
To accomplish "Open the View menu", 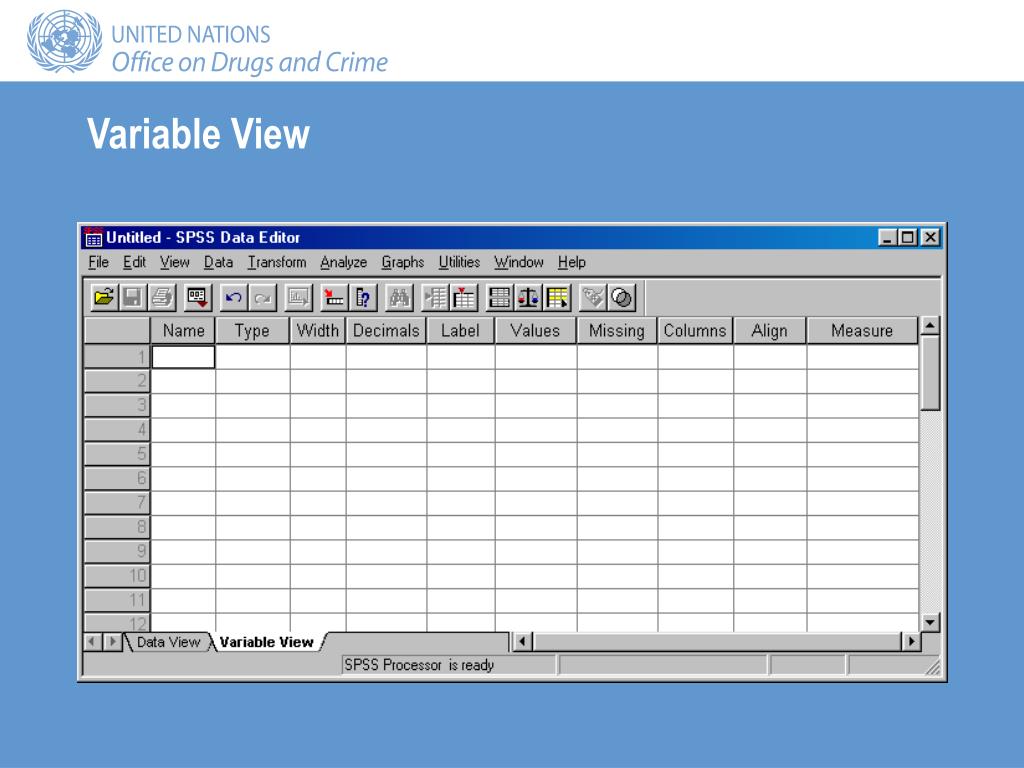I will tap(175, 262).
